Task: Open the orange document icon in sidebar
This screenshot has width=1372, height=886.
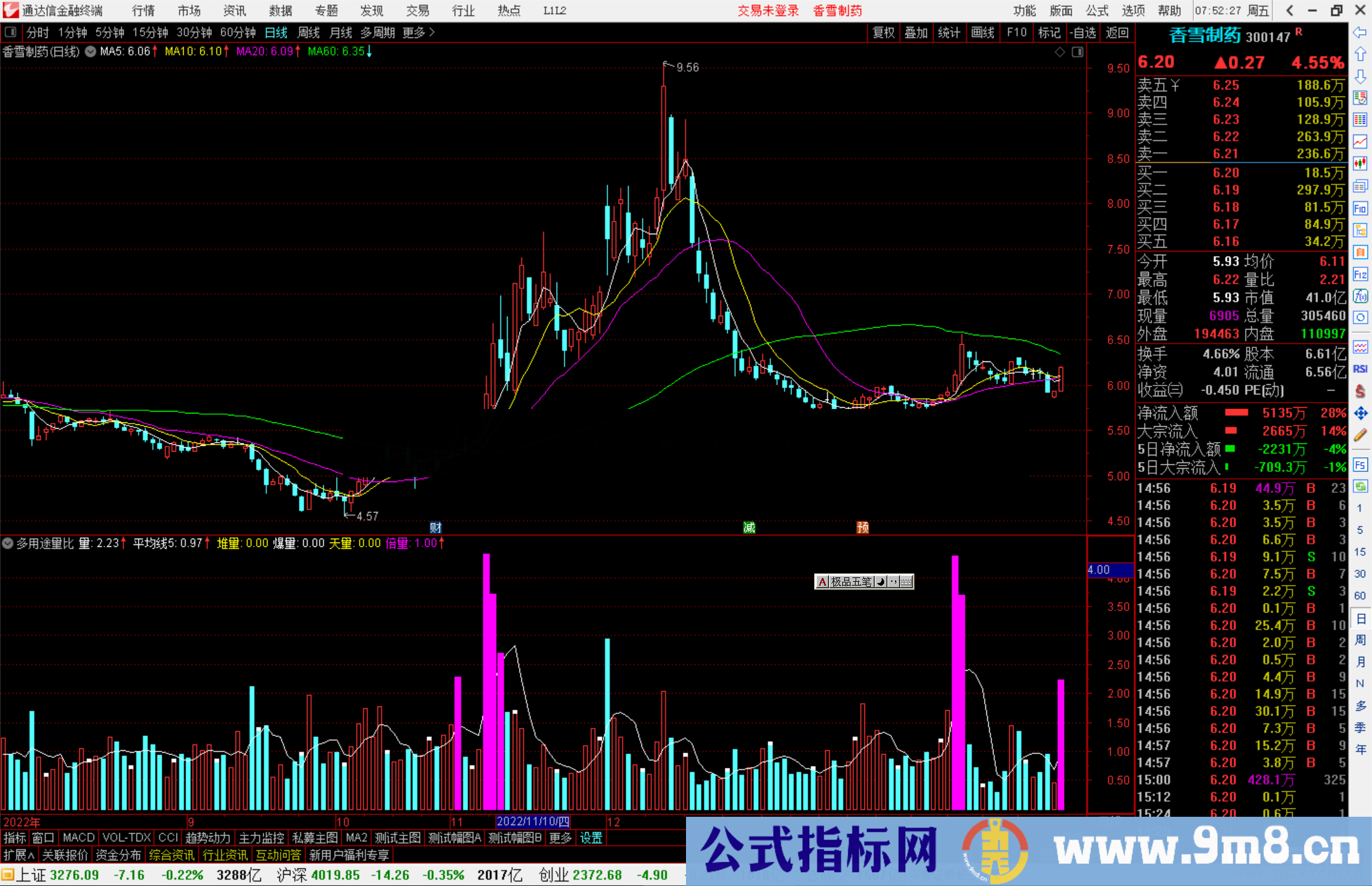Action: 1360,252
